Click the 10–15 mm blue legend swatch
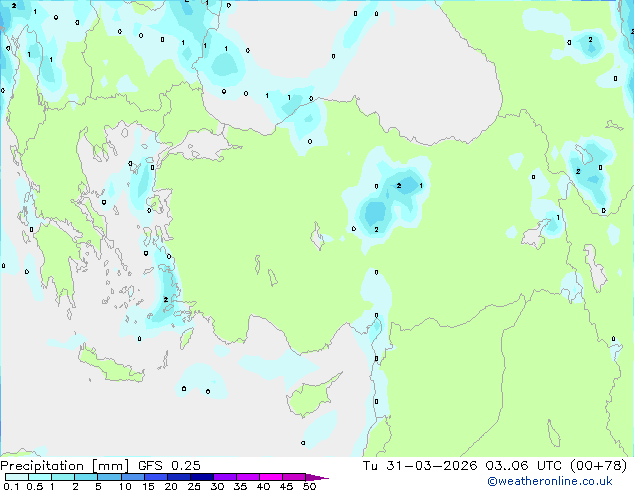Viewport: 634px width, 490px height. 132,477
